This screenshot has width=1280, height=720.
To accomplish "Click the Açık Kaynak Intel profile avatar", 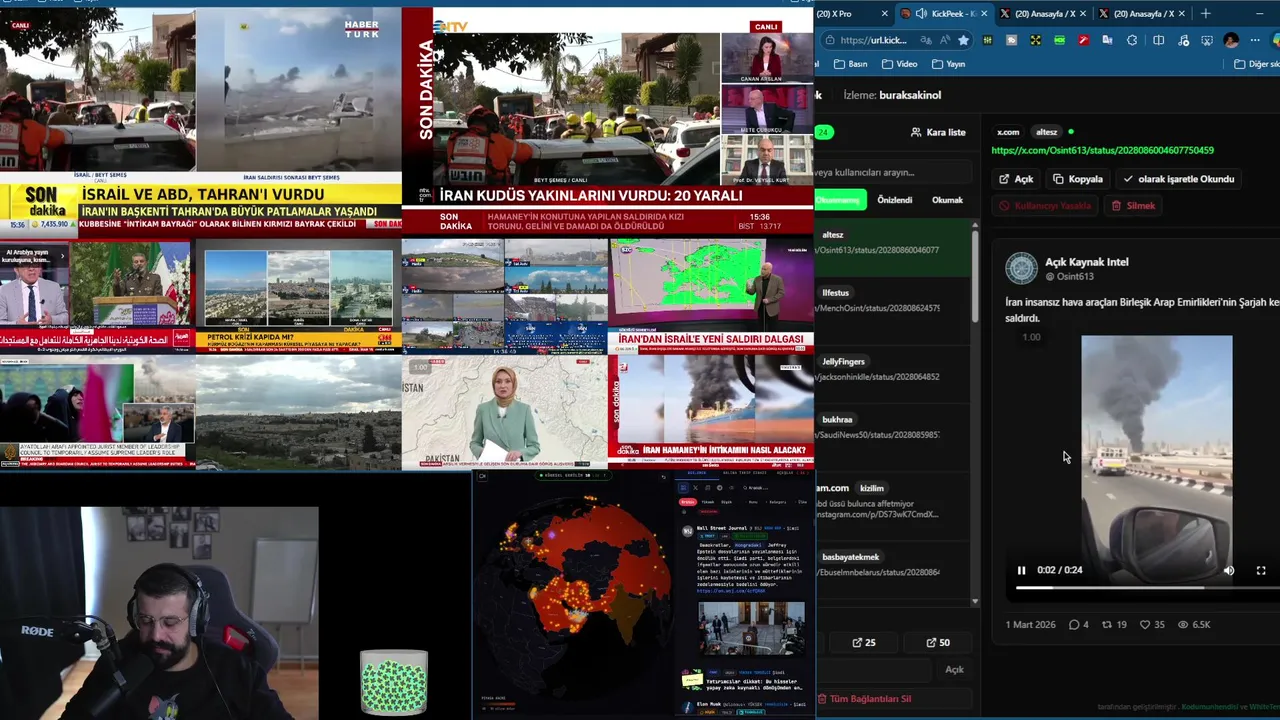I will (1021, 268).
